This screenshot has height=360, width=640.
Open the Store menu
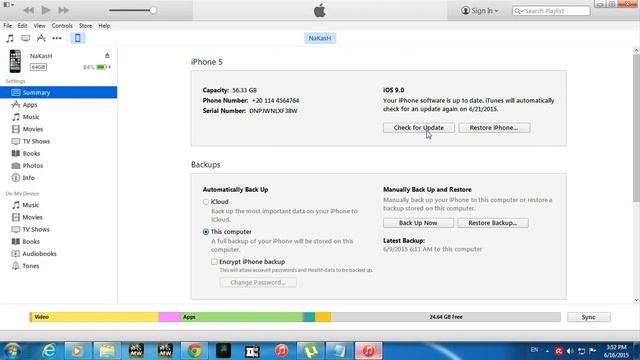85,26
